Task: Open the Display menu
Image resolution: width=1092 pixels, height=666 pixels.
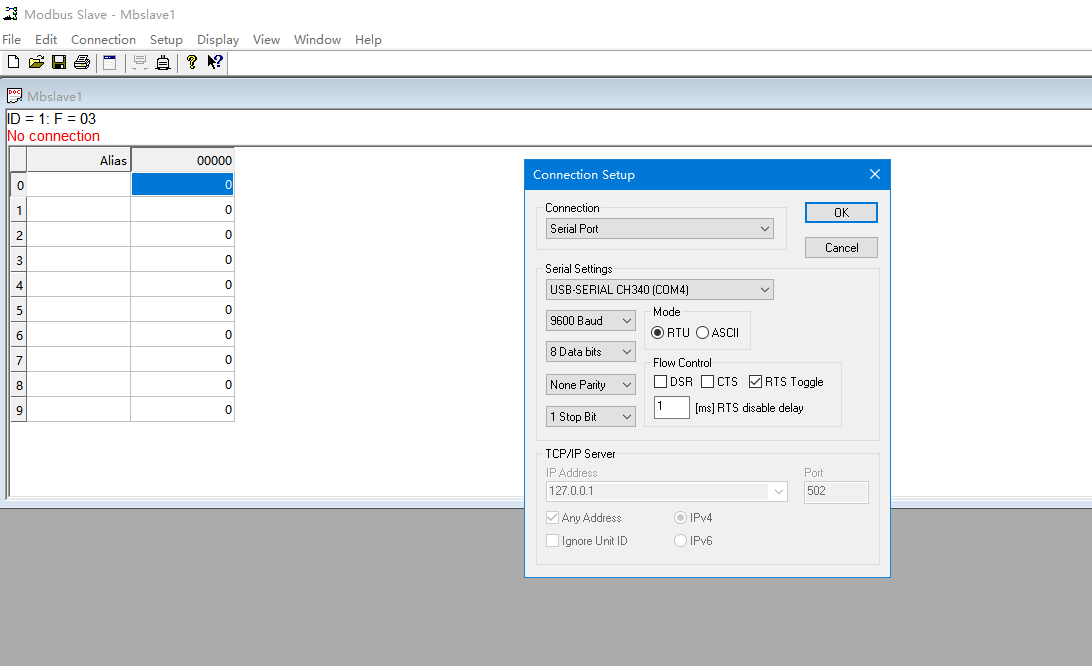Action: coord(218,40)
